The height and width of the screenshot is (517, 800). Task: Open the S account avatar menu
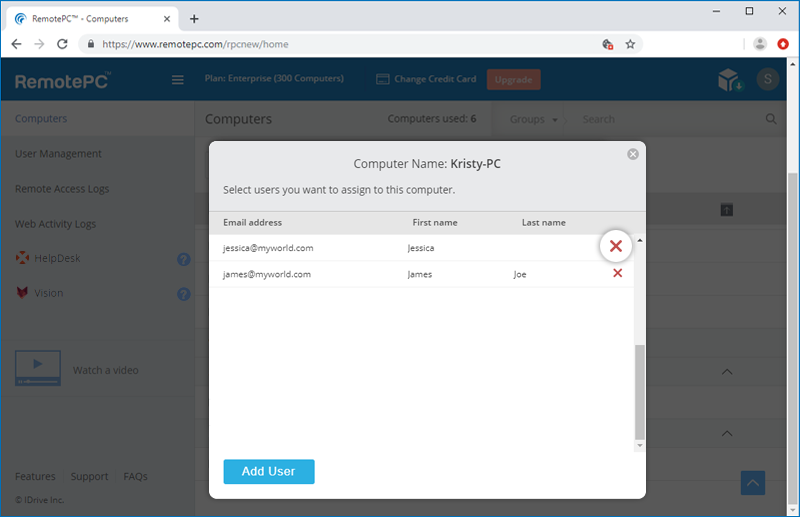(x=767, y=79)
